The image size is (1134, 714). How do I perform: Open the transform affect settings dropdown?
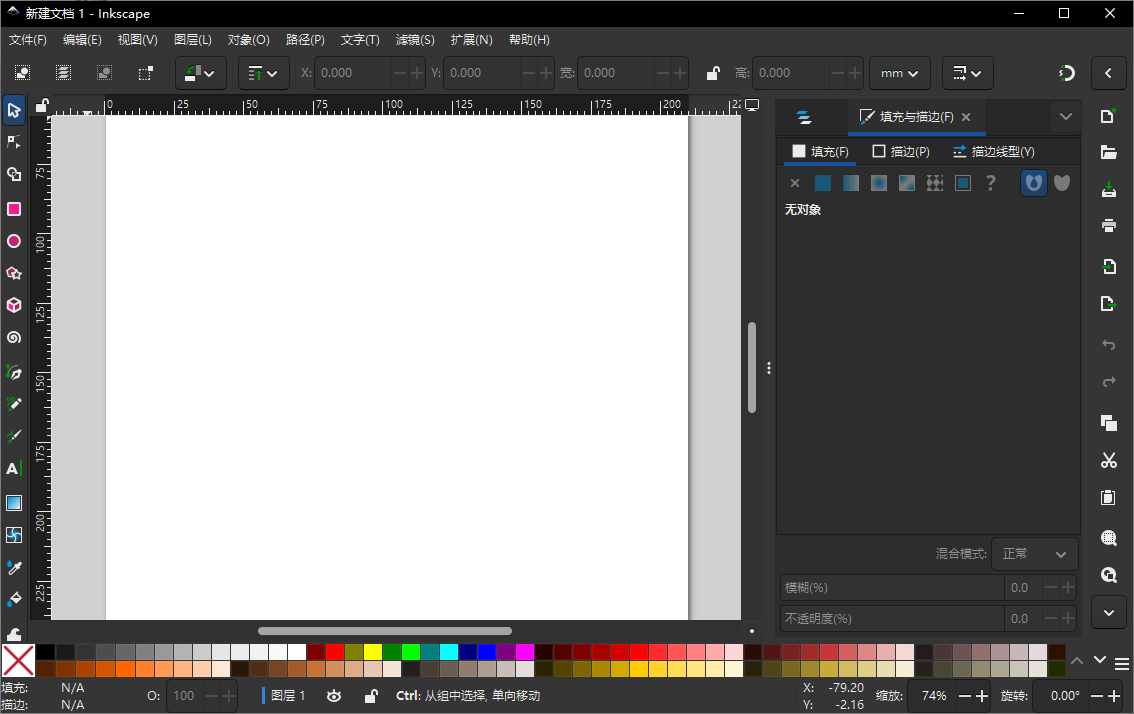[x=967, y=72]
